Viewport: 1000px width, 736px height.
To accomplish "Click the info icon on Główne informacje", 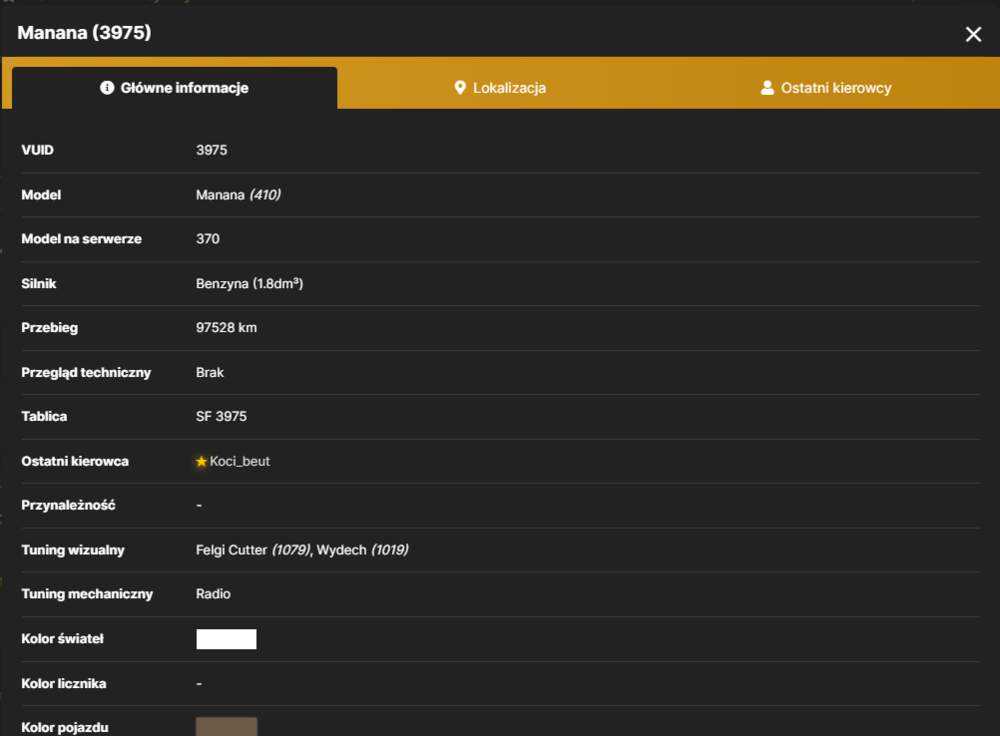I will [x=107, y=87].
